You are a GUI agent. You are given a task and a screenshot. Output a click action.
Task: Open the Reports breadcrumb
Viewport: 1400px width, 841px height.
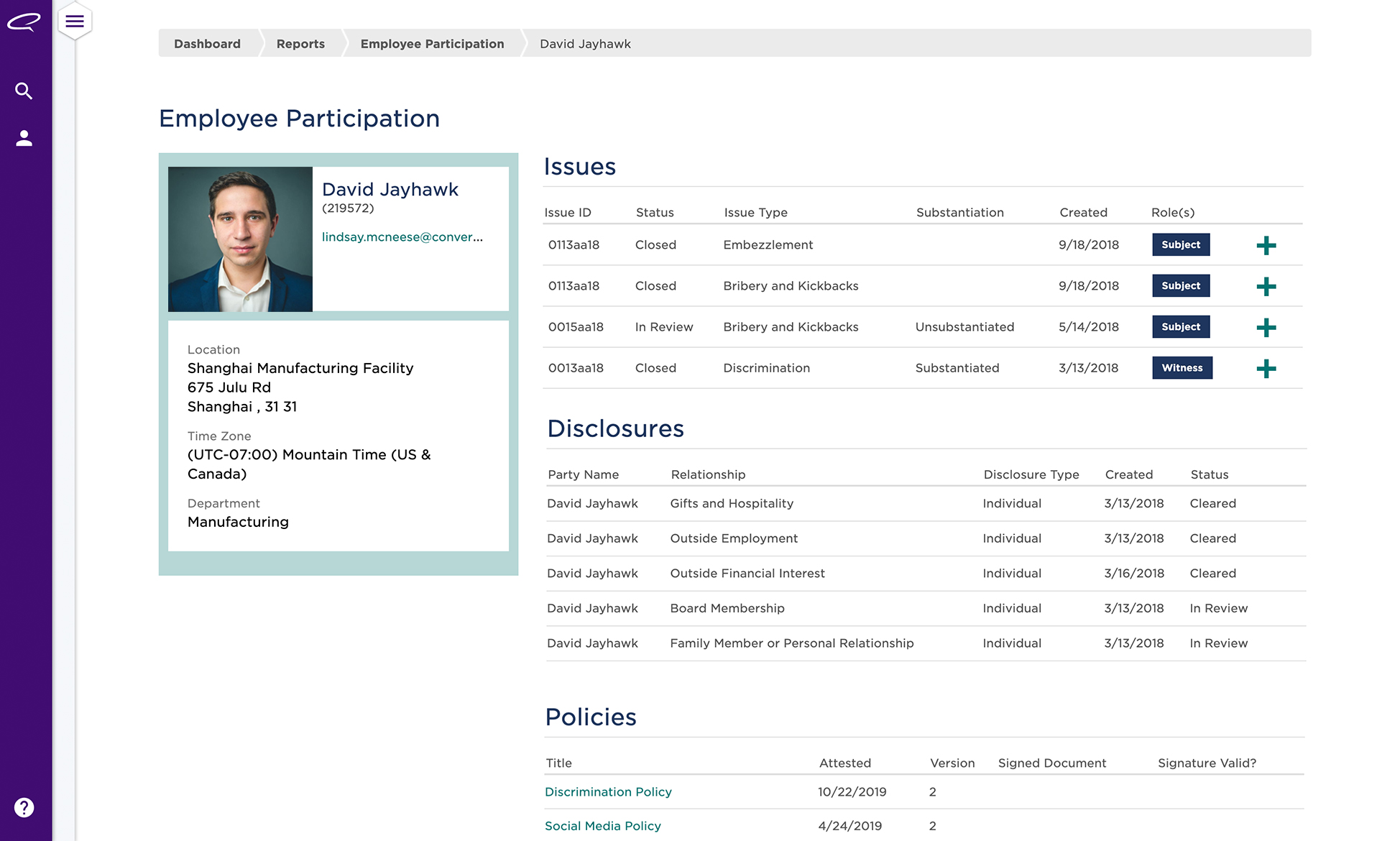(300, 44)
